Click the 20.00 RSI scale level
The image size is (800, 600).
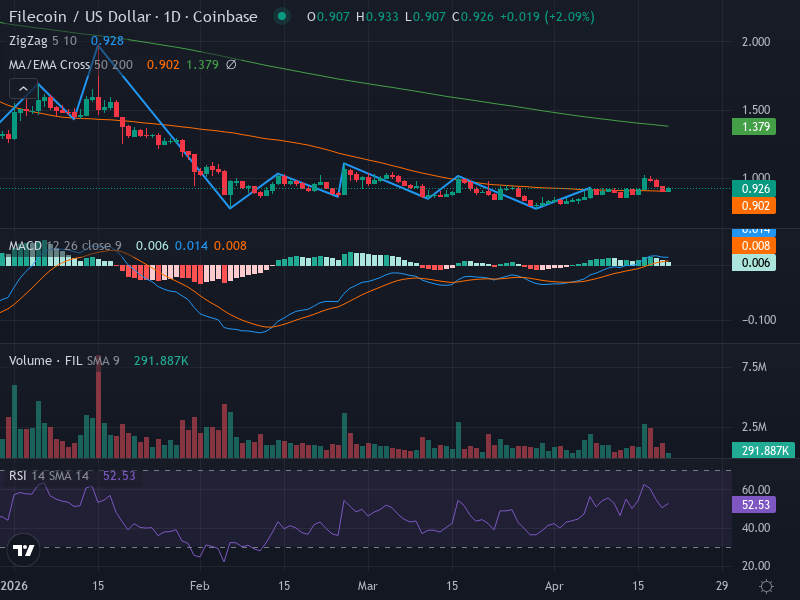(x=756, y=565)
